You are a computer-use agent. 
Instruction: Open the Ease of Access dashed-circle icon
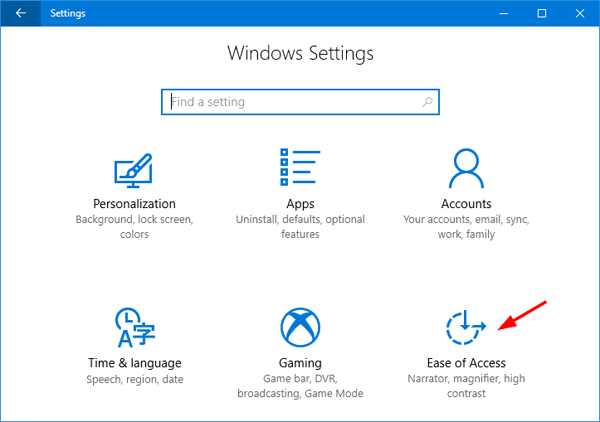click(x=465, y=327)
